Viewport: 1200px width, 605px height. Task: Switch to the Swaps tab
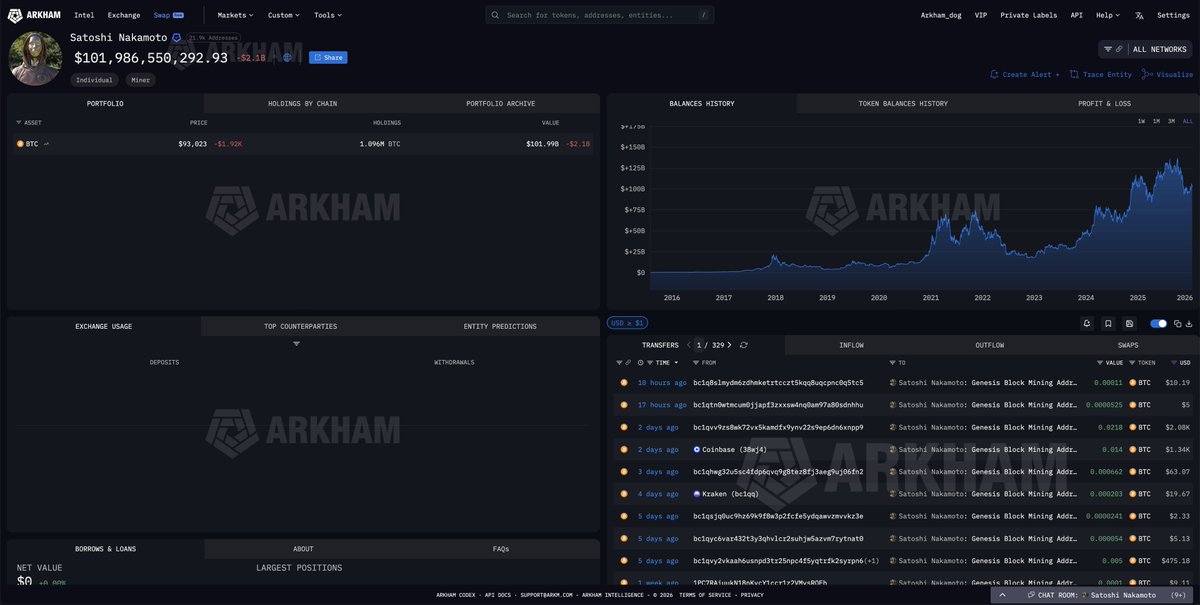point(1128,345)
